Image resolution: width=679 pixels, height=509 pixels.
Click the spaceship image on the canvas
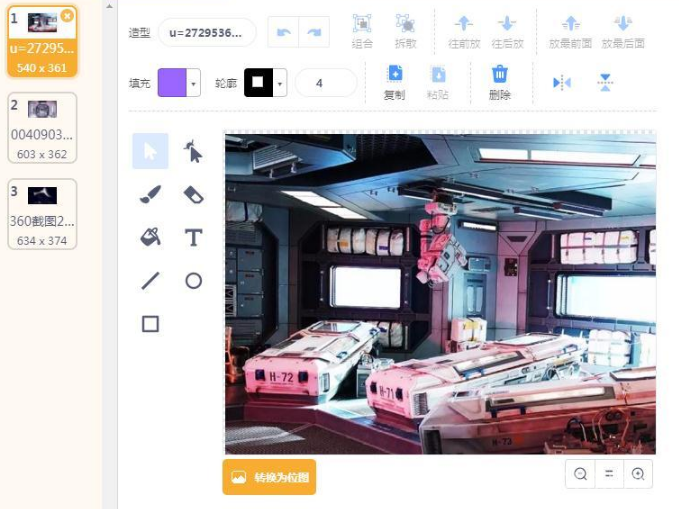[440, 294]
